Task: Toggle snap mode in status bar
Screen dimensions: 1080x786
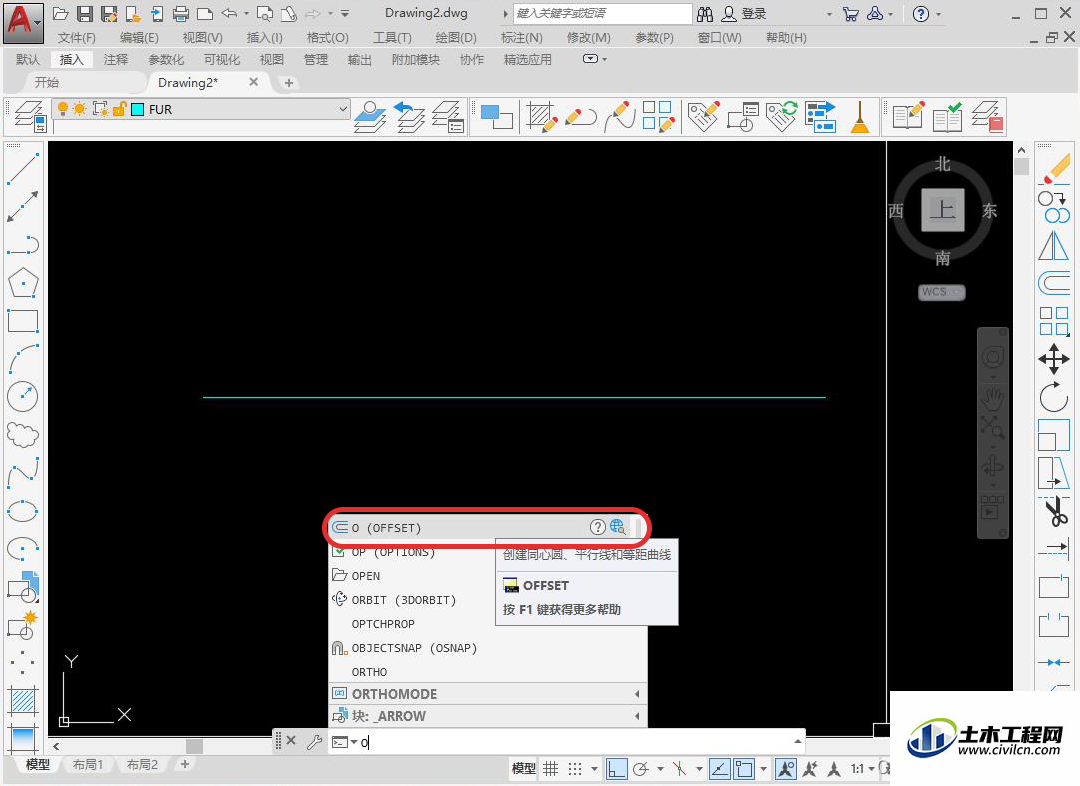Action: tap(575, 769)
